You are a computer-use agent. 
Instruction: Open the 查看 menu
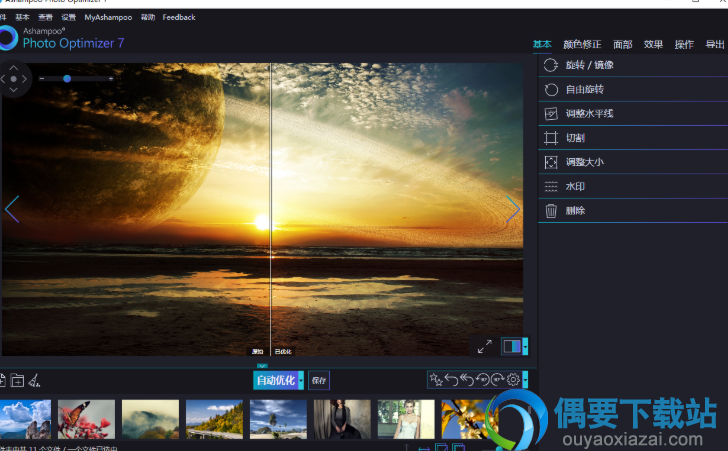pyautogui.click(x=45, y=17)
